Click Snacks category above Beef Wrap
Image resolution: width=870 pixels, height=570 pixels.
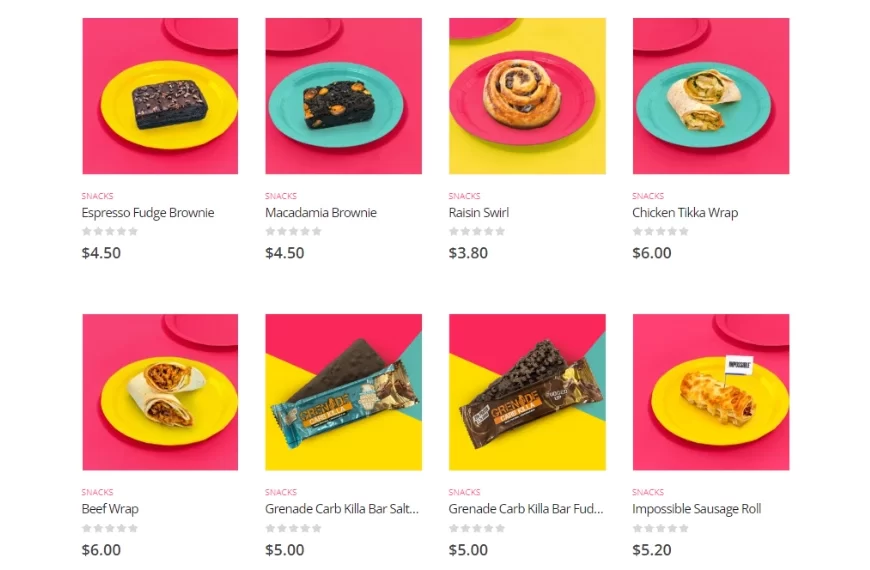pyautogui.click(x=97, y=492)
